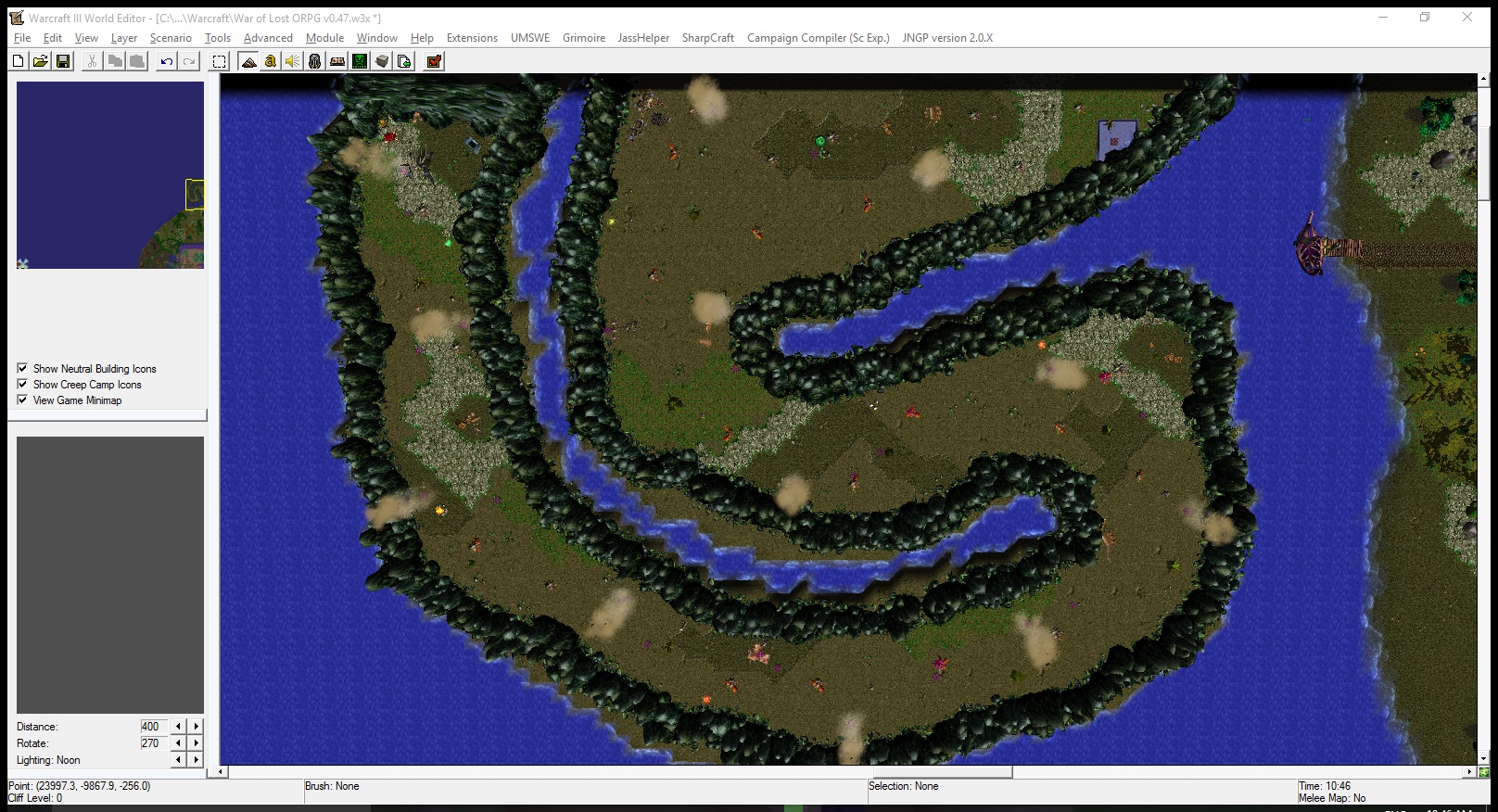Decrease camera Distance with left arrow
Viewport: 1498px width, 812px height.
pos(179,727)
